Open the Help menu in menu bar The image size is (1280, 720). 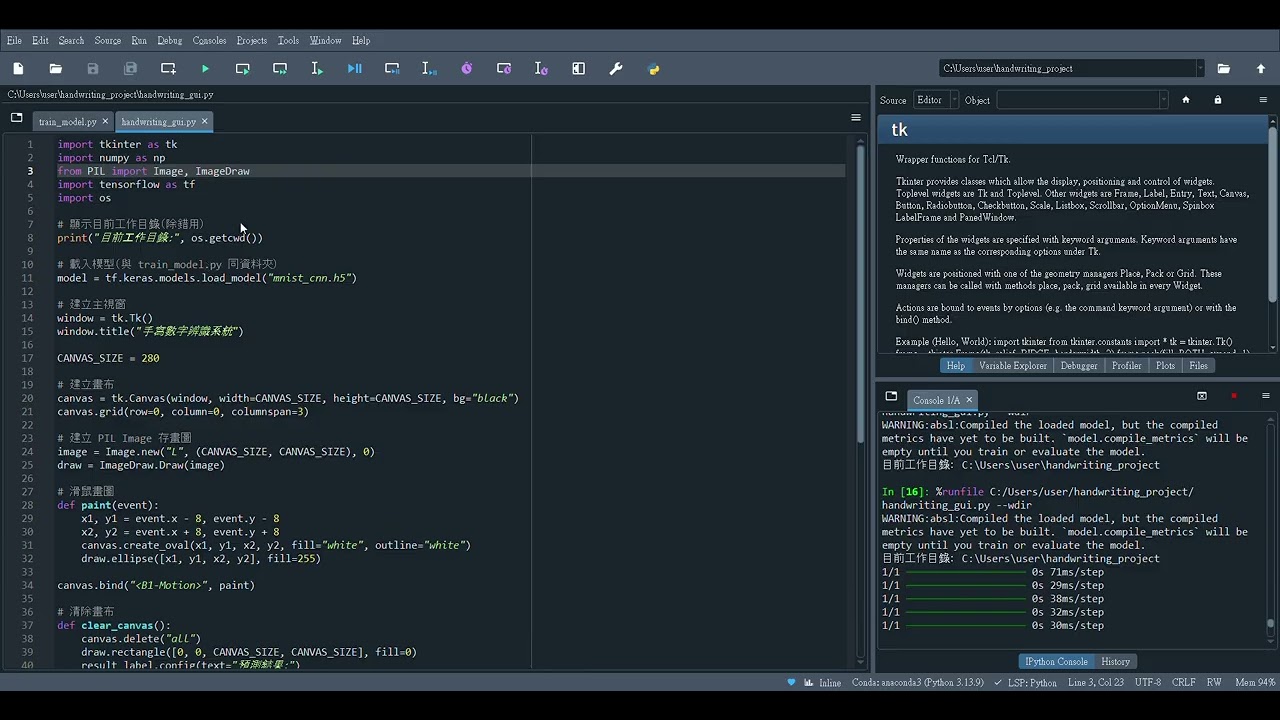tap(361, 41)
